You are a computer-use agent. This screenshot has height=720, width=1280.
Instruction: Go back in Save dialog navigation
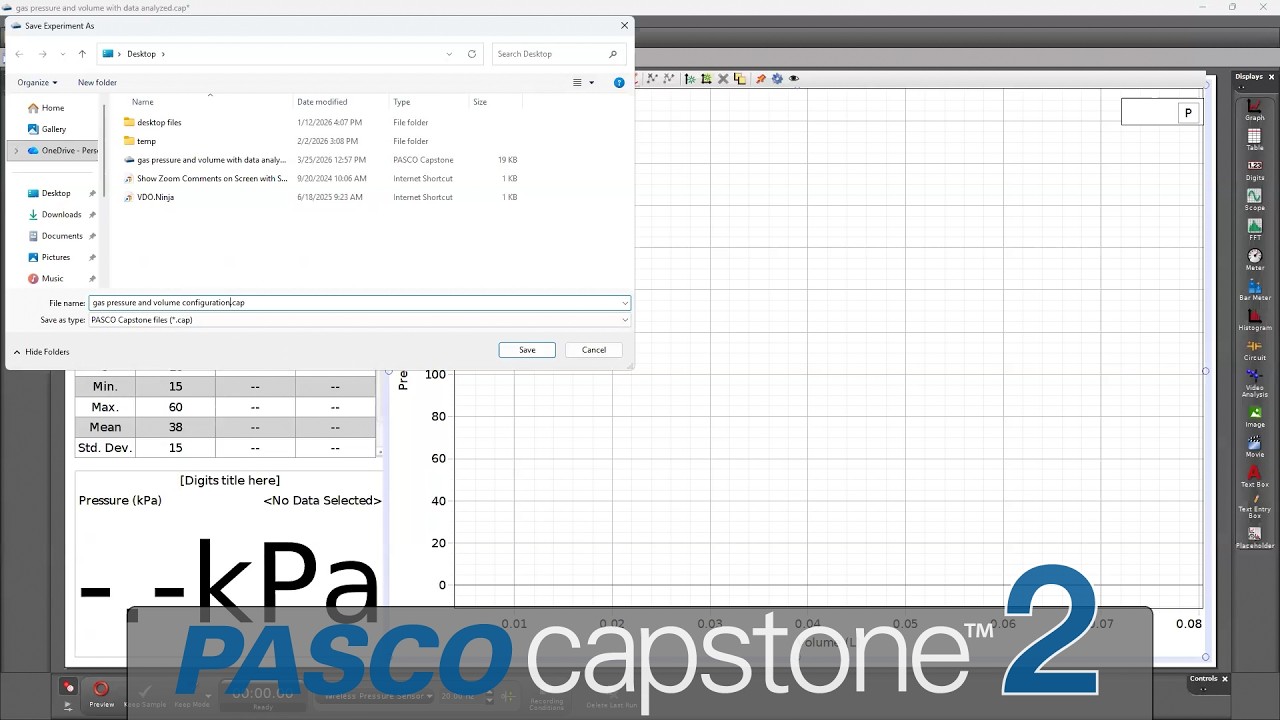pos(19,54)
